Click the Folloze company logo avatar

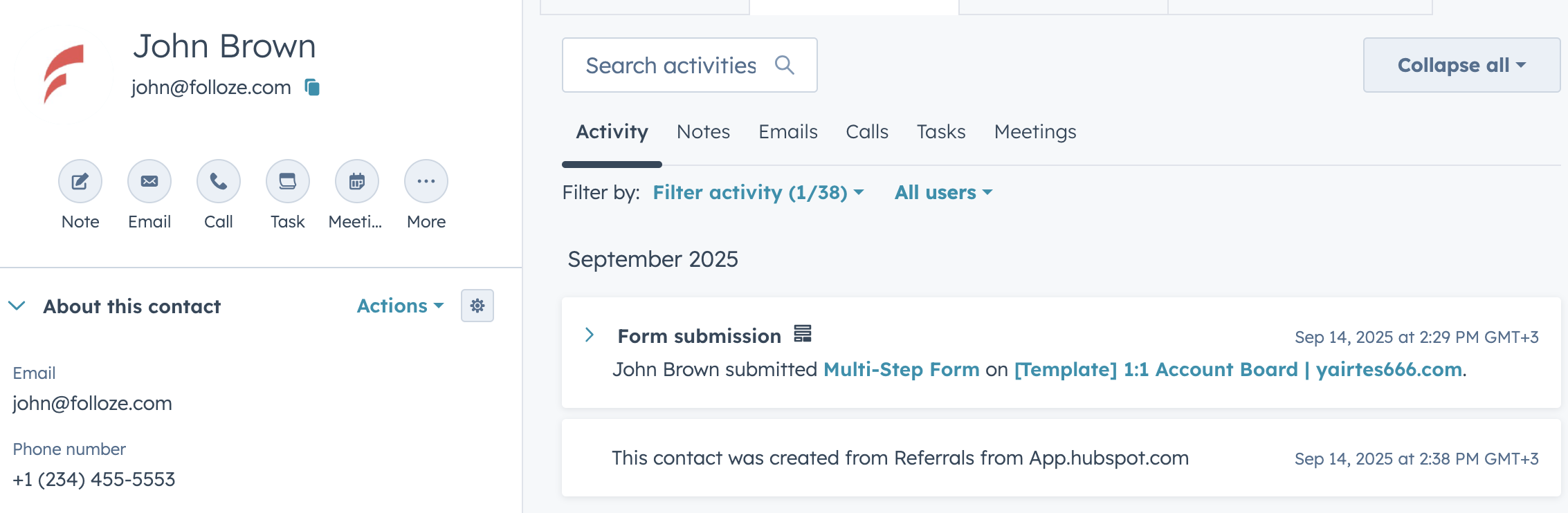[64, 73]
